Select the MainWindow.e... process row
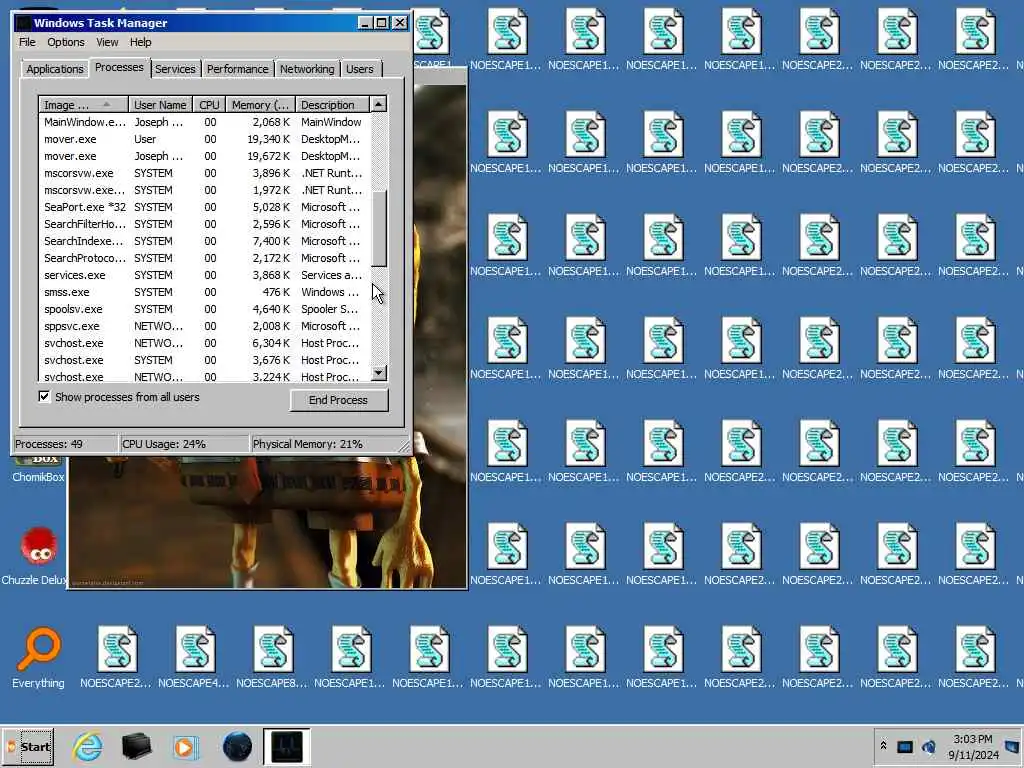This screenshot has width=1024, height=768. click(x=204, y=122)
